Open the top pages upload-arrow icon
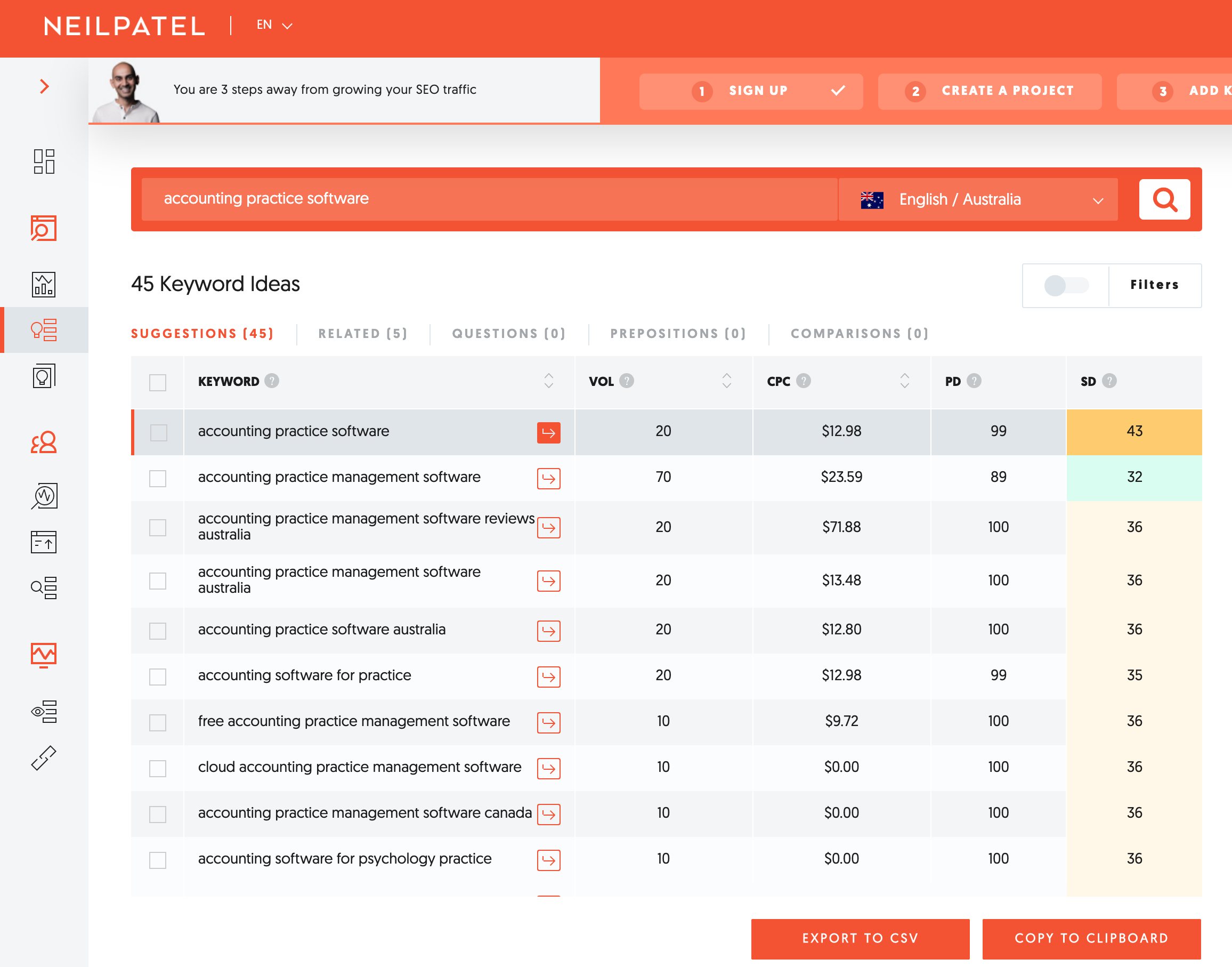 click(x=44, y=542)
